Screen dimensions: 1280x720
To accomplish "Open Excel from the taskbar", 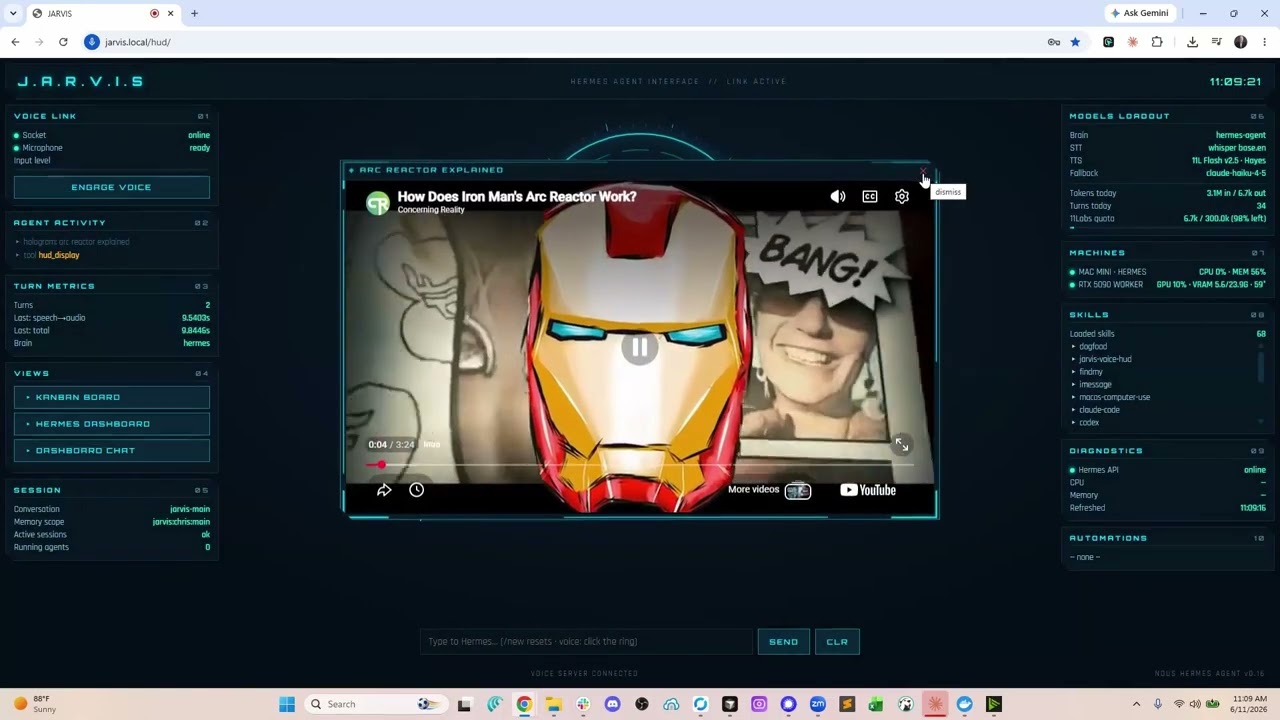I will pyautogui.click(x=876, y=704).
